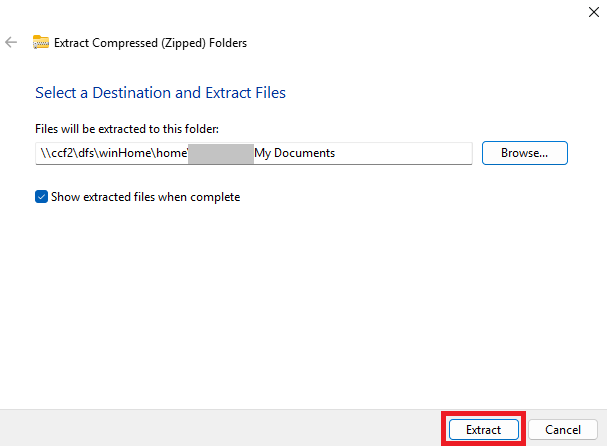Open the Browse... folder picker
The height and width of the screenshot is (446, 607).
click(524, 153)
